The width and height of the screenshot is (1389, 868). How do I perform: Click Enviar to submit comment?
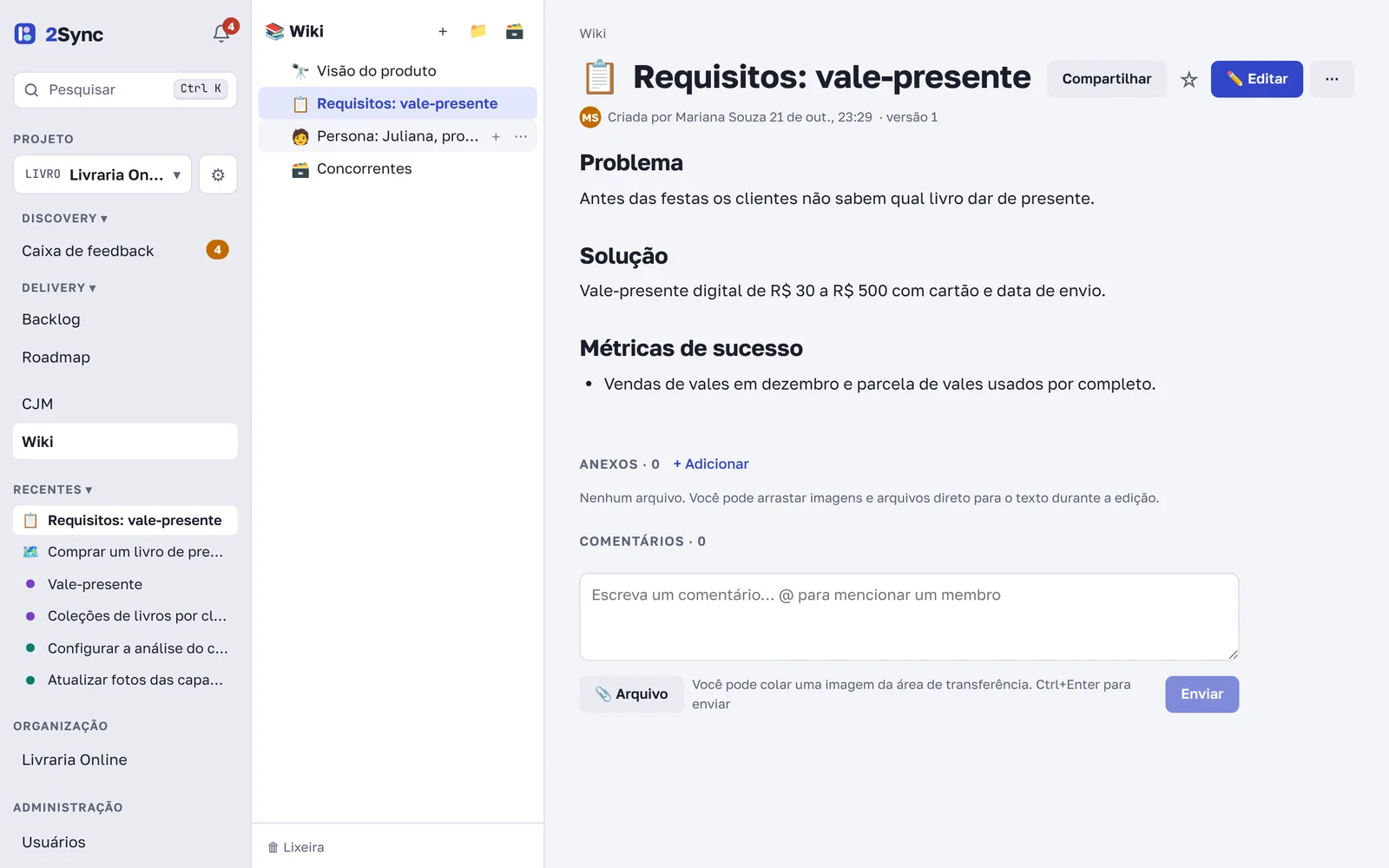[x=1201, y=694]
